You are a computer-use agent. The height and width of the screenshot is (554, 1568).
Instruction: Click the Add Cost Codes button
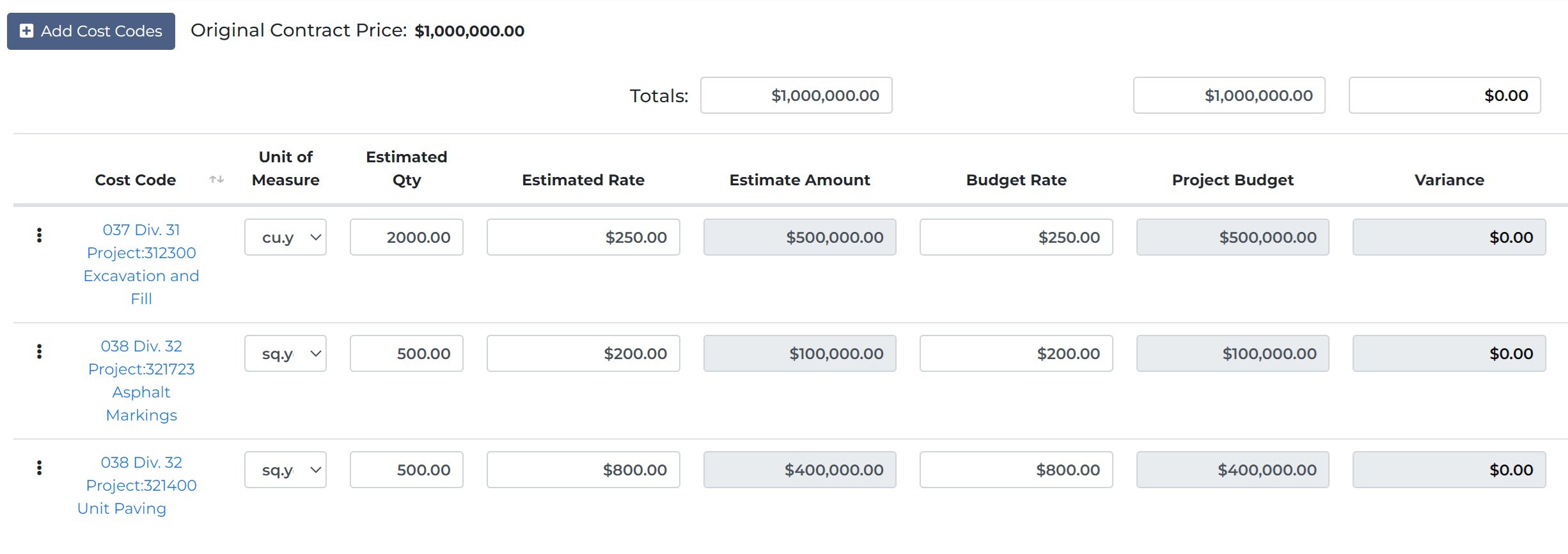tap(91, 31)
